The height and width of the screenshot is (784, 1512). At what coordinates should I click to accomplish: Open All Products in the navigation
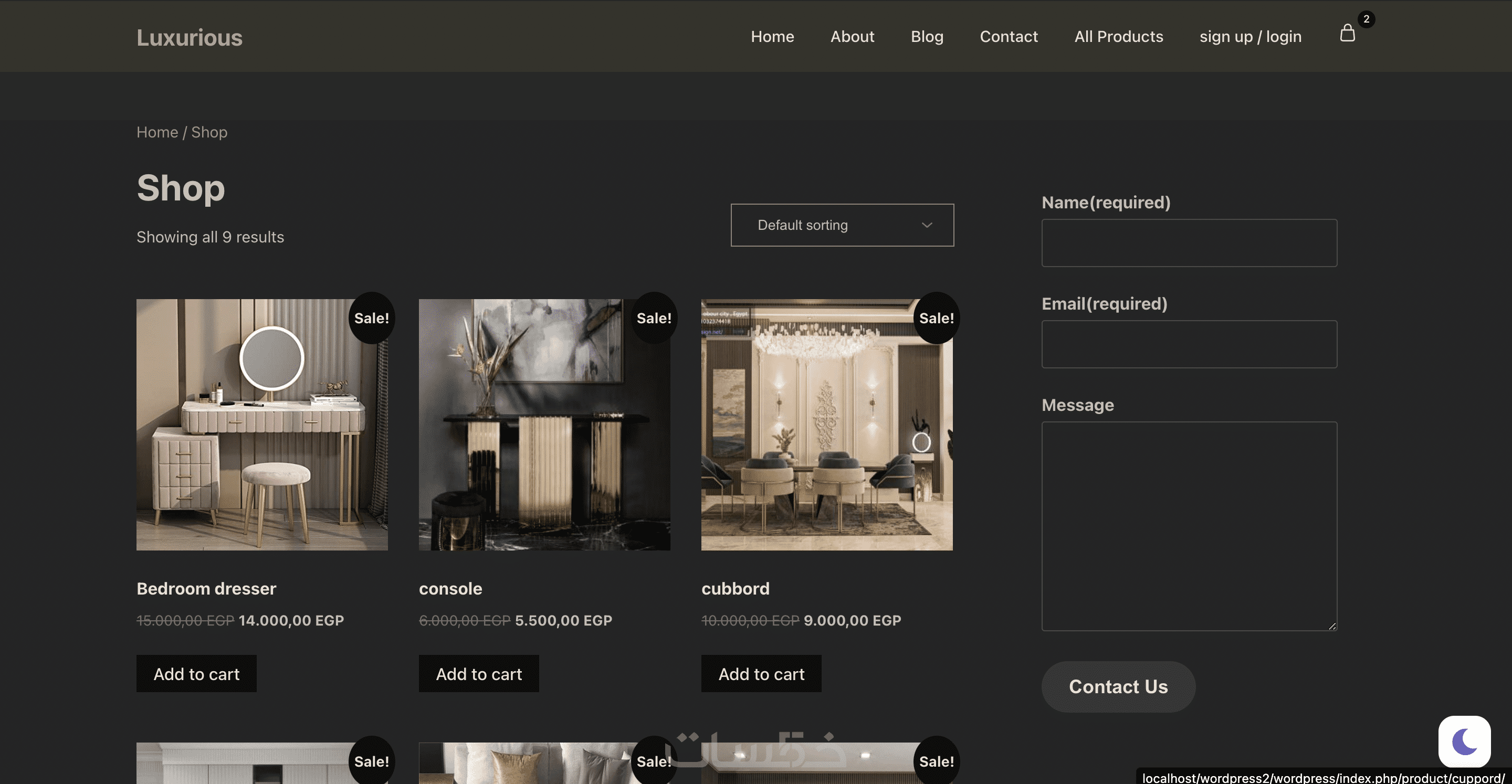[x=1118, y=36]
